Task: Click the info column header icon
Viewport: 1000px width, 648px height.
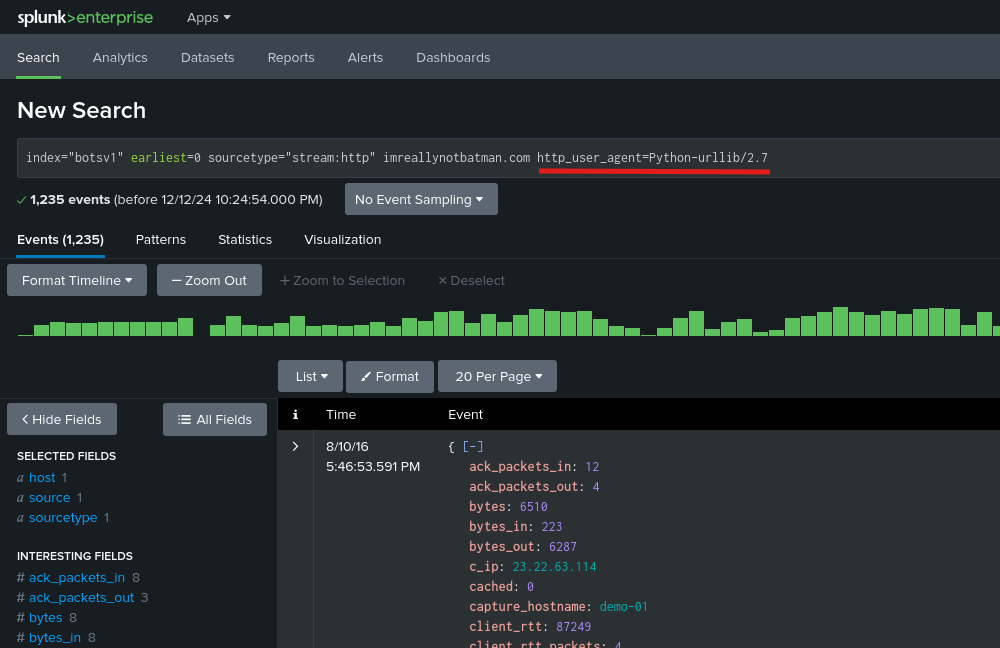Action: tap(295, 415)
